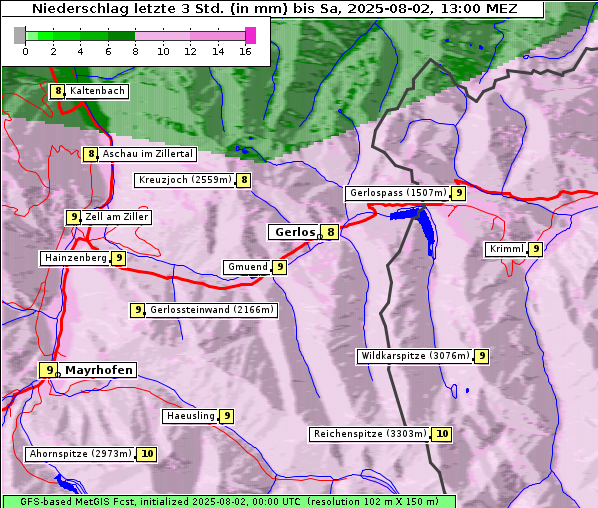
Task: Select the Ahornspitze yellow 10 badge
Action: click(147, 454)
